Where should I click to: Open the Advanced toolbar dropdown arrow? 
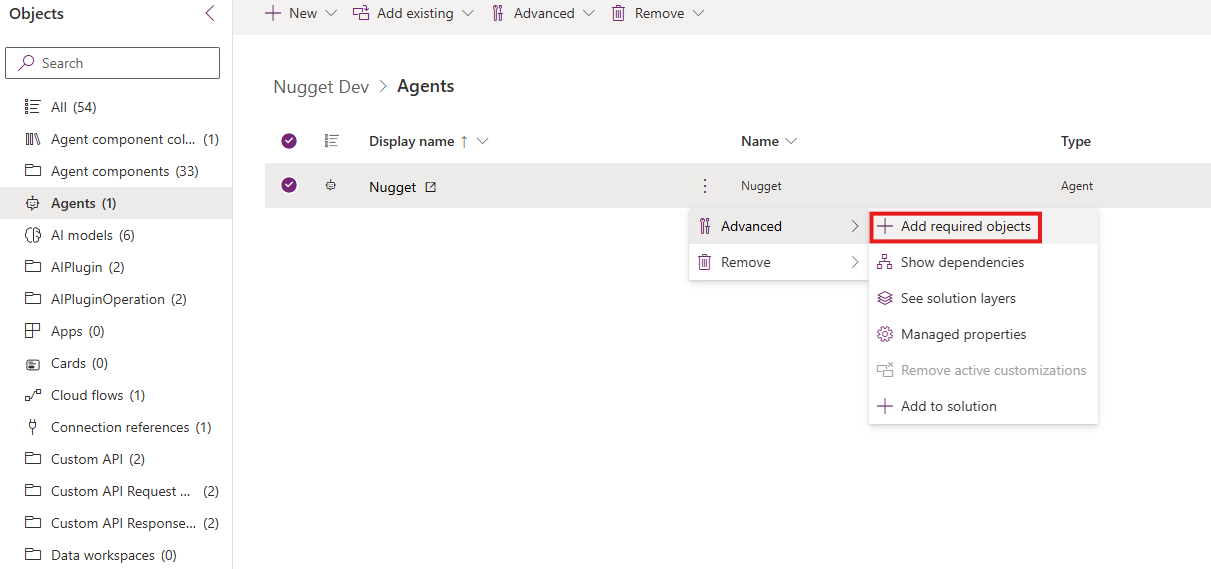coord(588,13)
